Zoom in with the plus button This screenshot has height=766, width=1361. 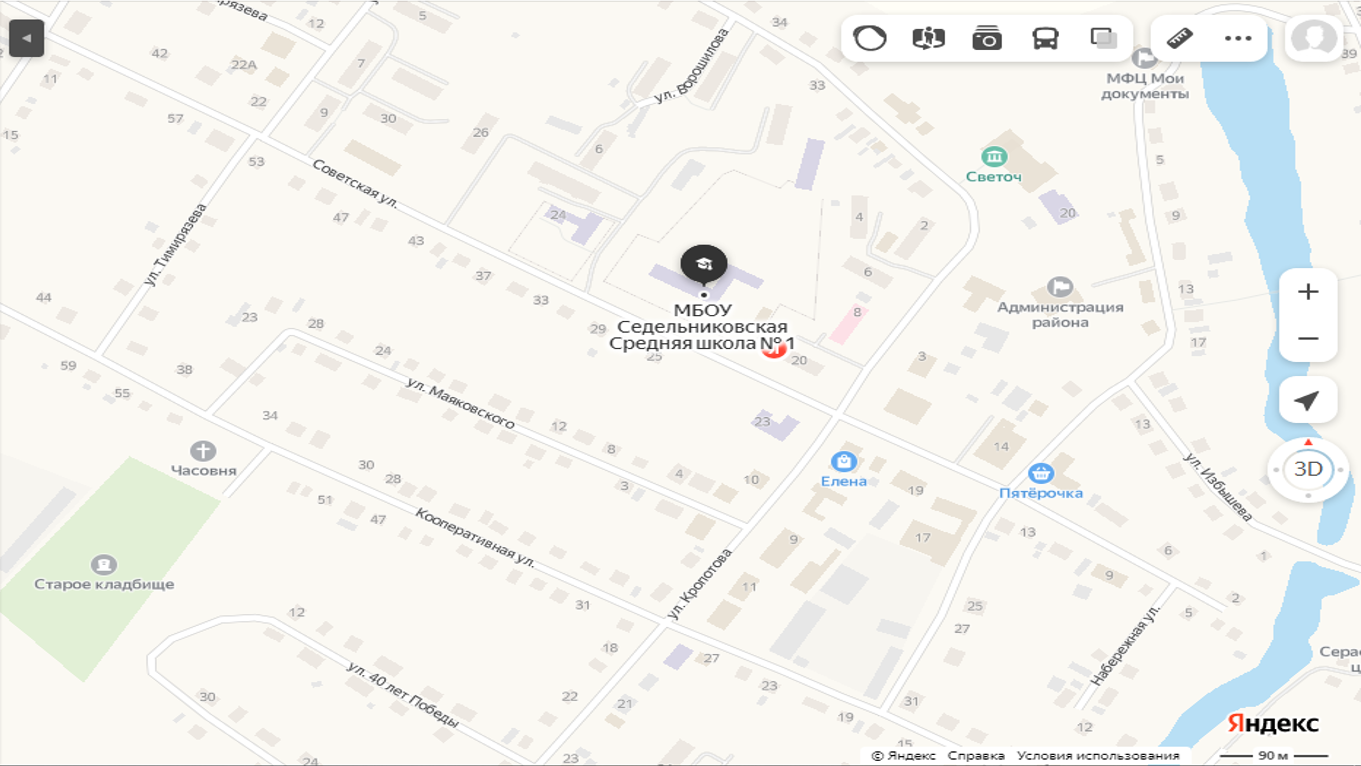point(1308,292)
